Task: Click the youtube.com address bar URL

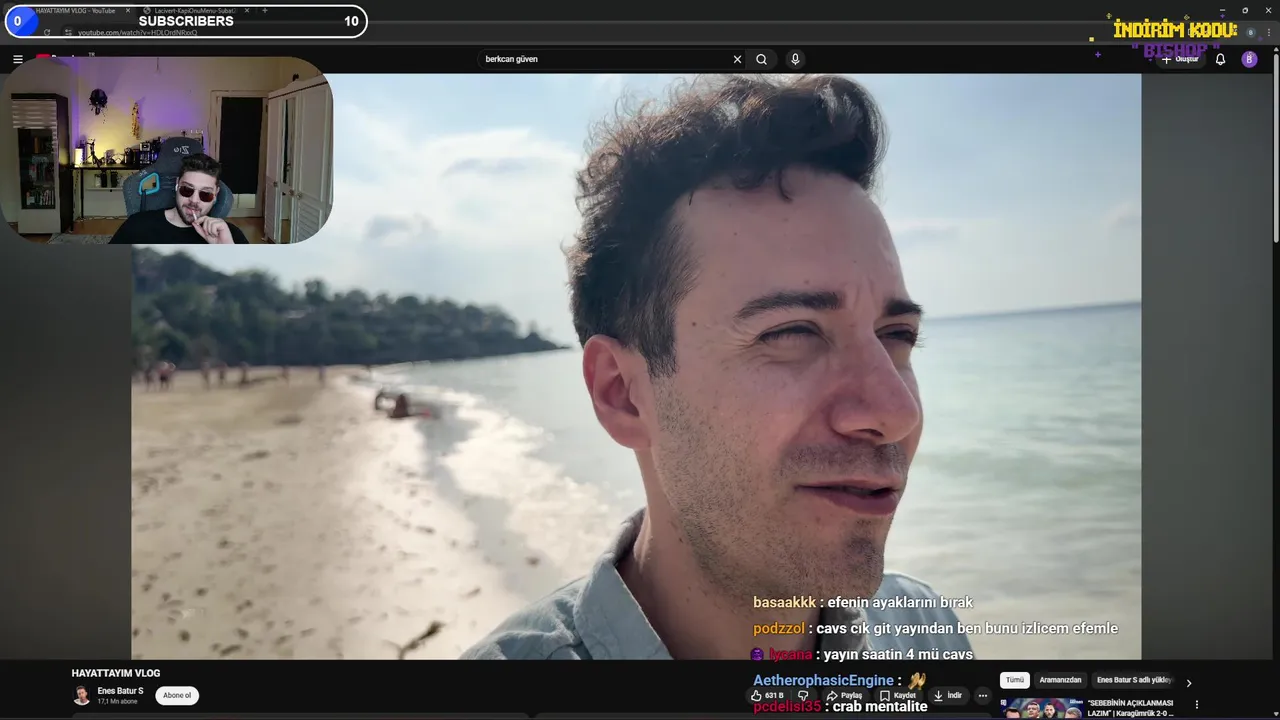Action: point(138,32)
